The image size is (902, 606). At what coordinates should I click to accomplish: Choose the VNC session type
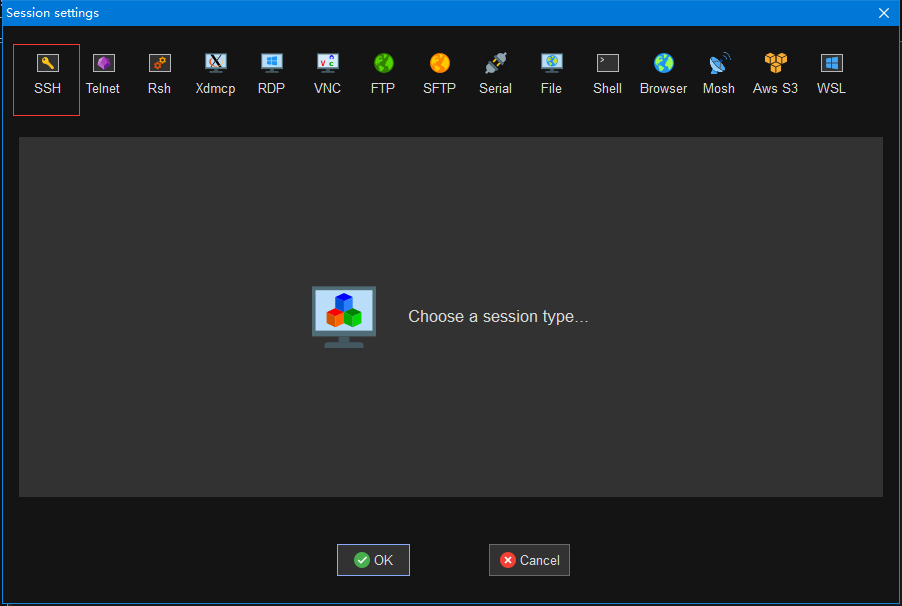pos(327,74)
